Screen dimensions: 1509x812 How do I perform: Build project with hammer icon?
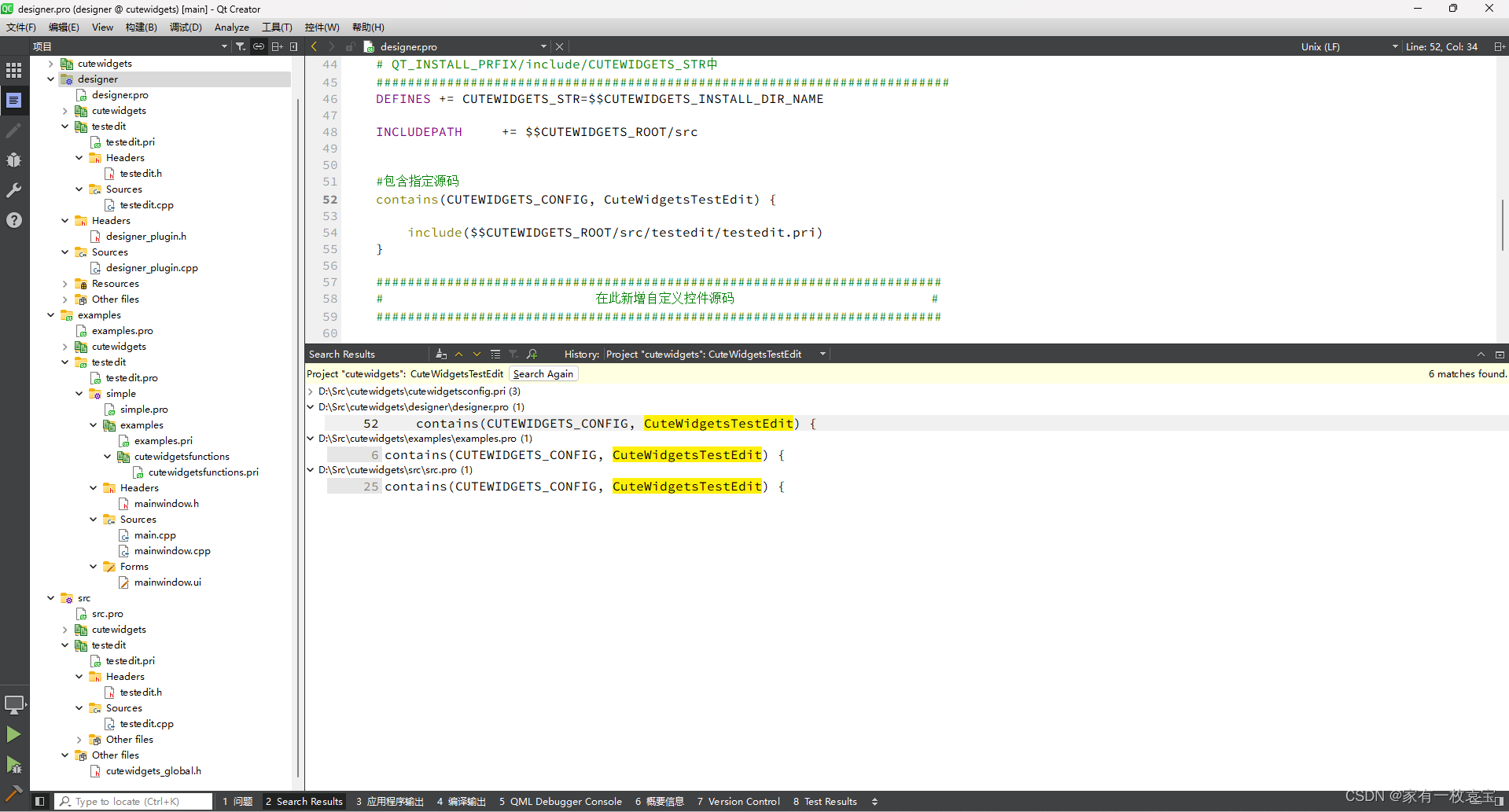(x=14, y=792)
